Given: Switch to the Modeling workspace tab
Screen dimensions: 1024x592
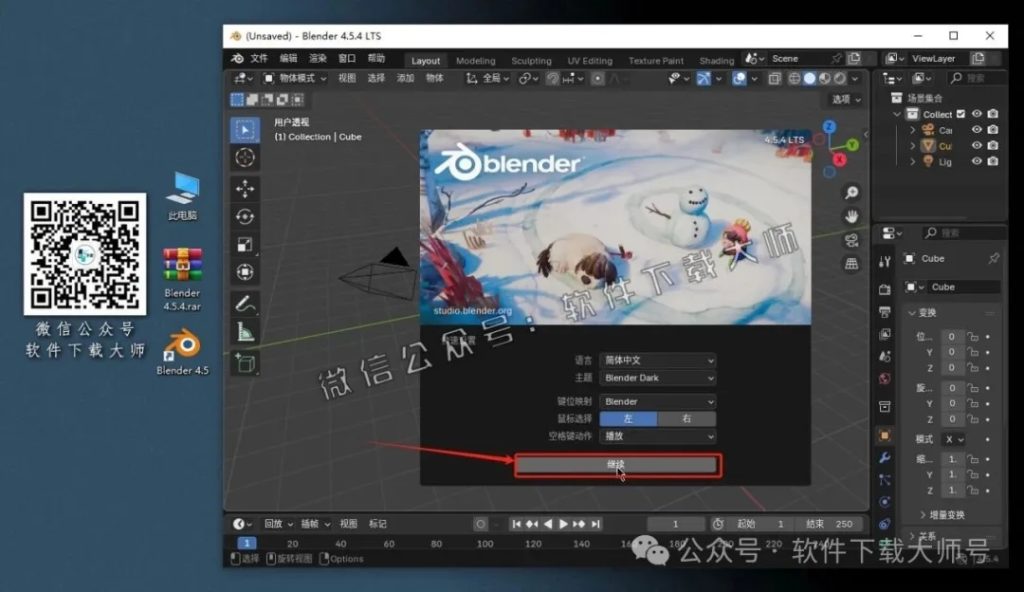Looking at the screenshot, I should [x=476, y=59].
